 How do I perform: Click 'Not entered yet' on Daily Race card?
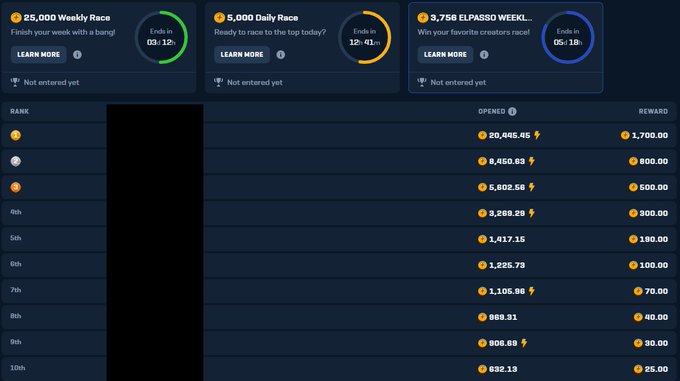(x=255, y=82)
